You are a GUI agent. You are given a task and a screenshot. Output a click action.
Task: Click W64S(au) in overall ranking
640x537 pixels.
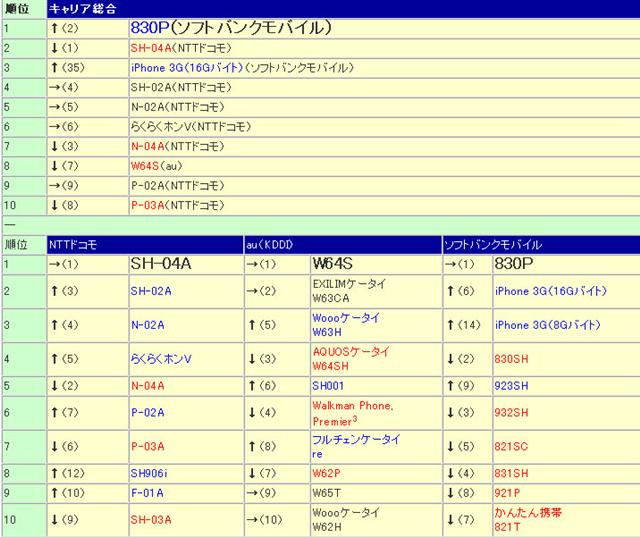point(156,166)
